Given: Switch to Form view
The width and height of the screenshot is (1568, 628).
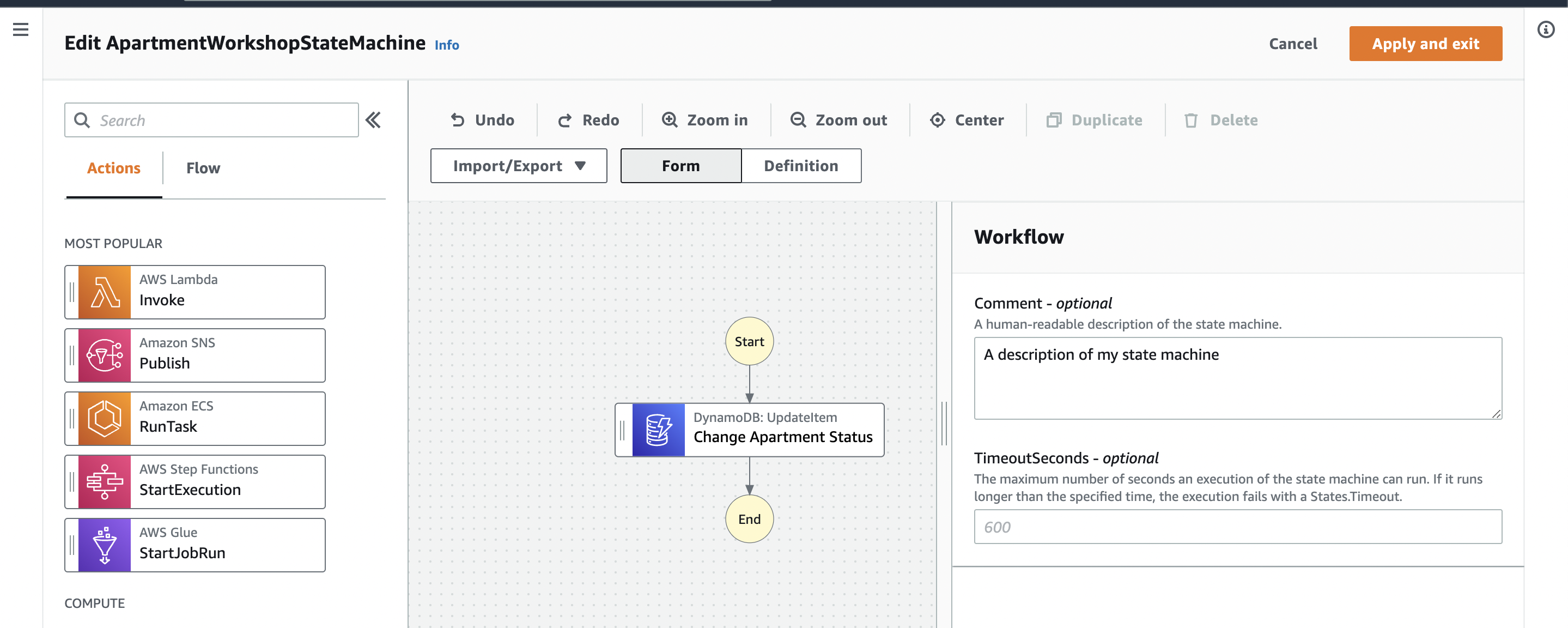Looking at the screenshot, I should click(x=680, y=166).
